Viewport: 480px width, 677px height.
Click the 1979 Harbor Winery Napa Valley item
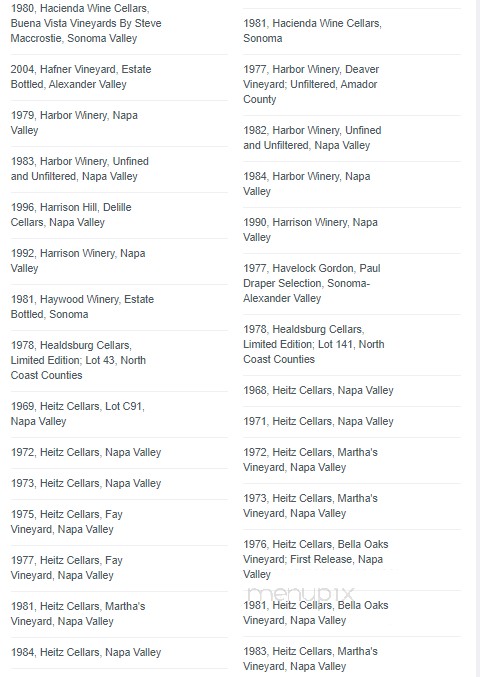click(x=74, y=123)
